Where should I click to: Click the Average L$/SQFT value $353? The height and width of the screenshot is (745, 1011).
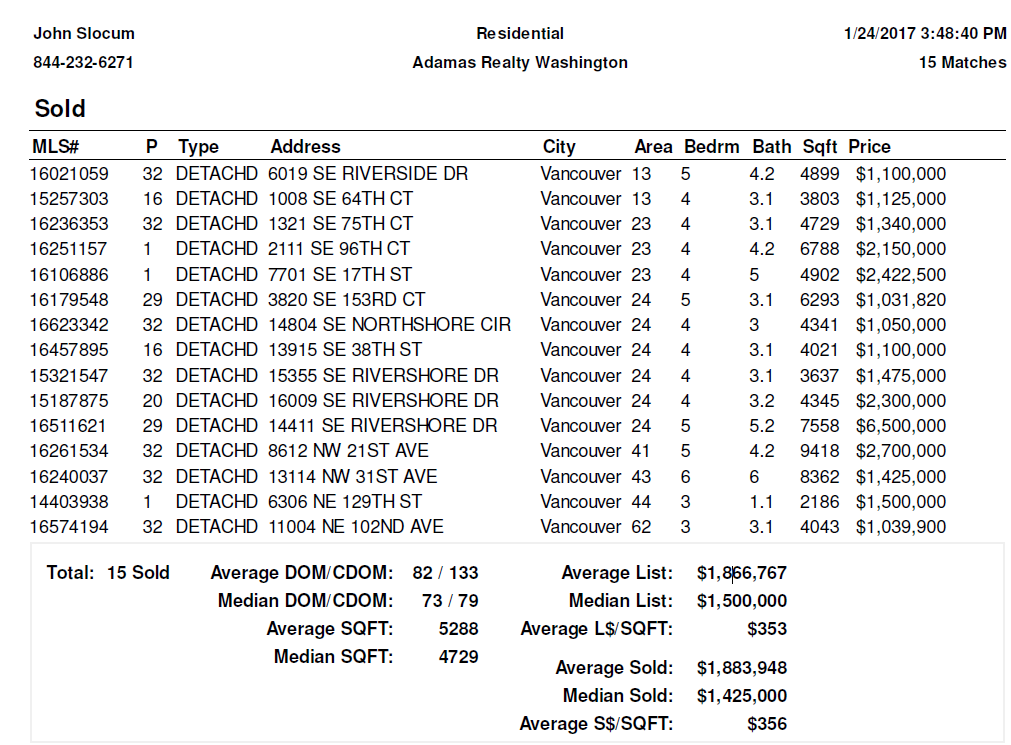coord(767,630)
